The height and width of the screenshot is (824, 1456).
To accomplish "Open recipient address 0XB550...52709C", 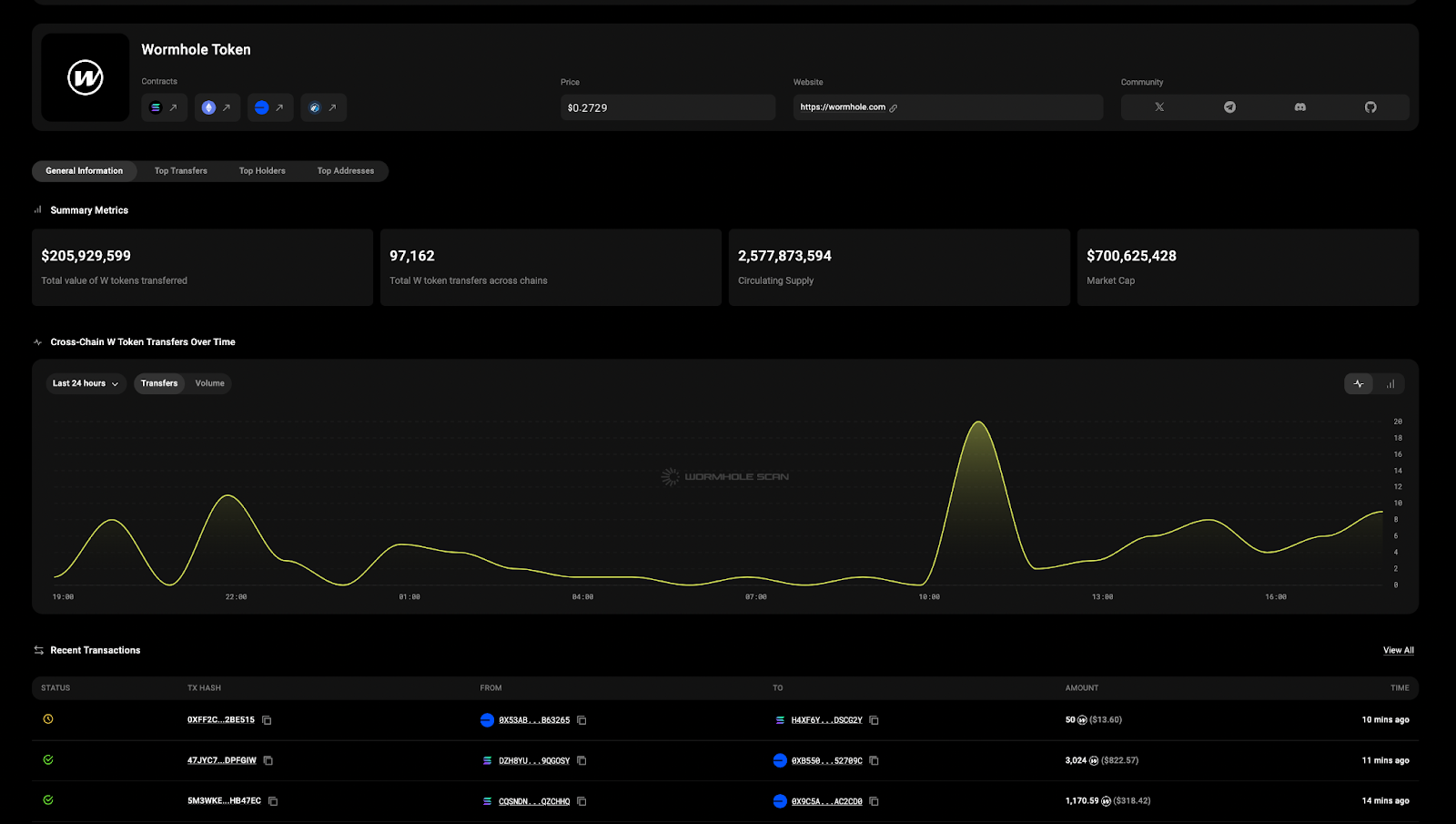I will click(827, 760).
